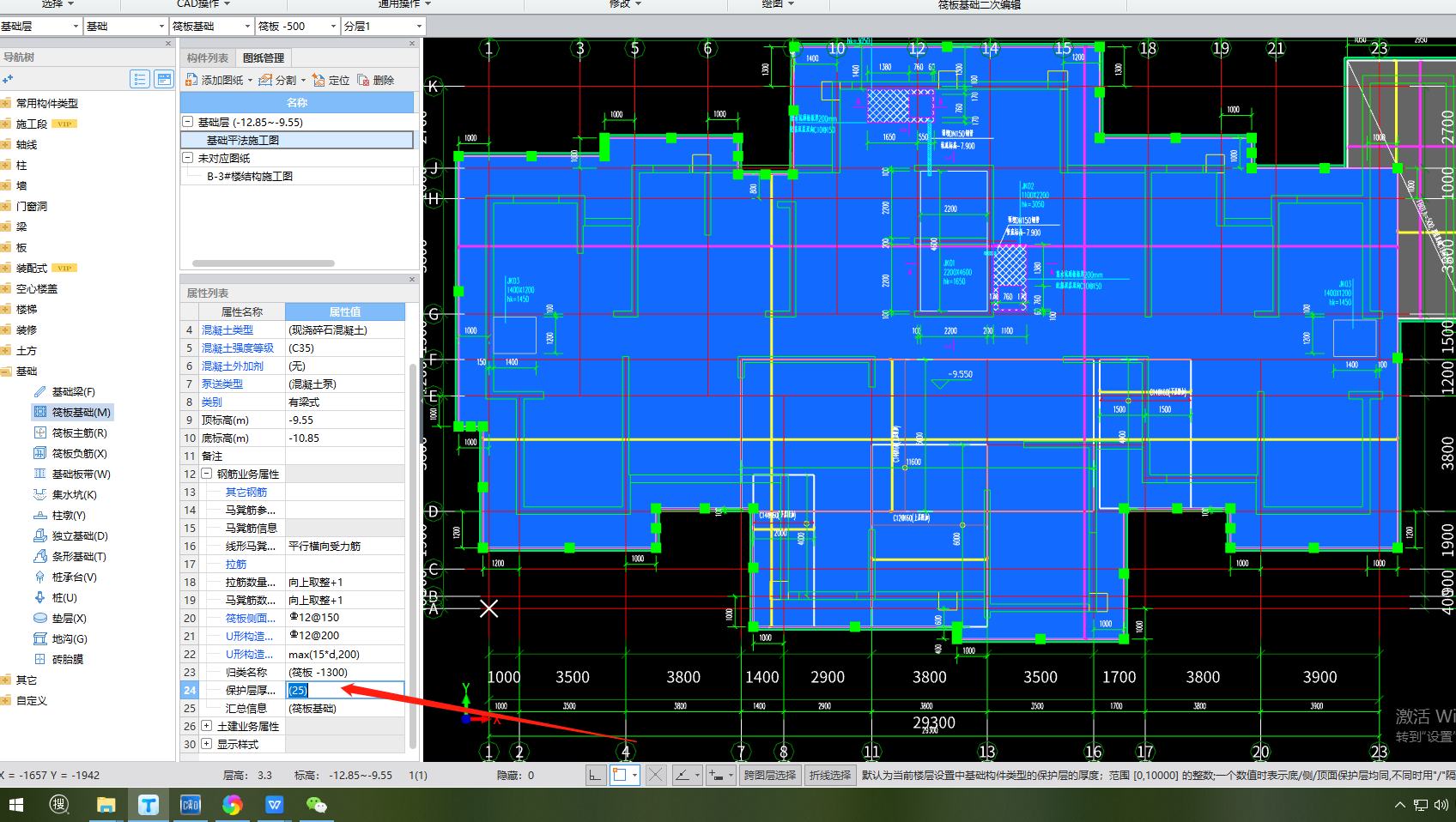Image resolution: width=1456 pixels, height=822 pixels.
Task: Expand the 基础 folder in navigation tree
Action: pyautogui.click(x=7, y=372)
